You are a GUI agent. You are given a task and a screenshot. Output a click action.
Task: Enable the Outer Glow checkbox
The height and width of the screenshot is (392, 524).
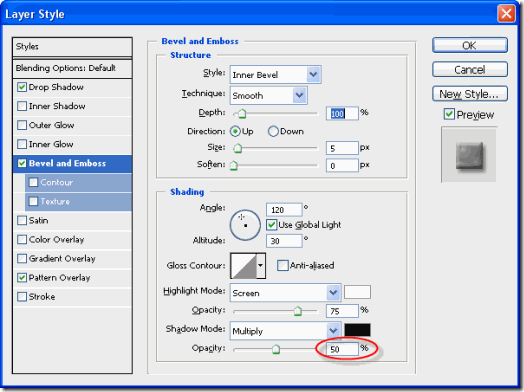[x=22, y=125]
